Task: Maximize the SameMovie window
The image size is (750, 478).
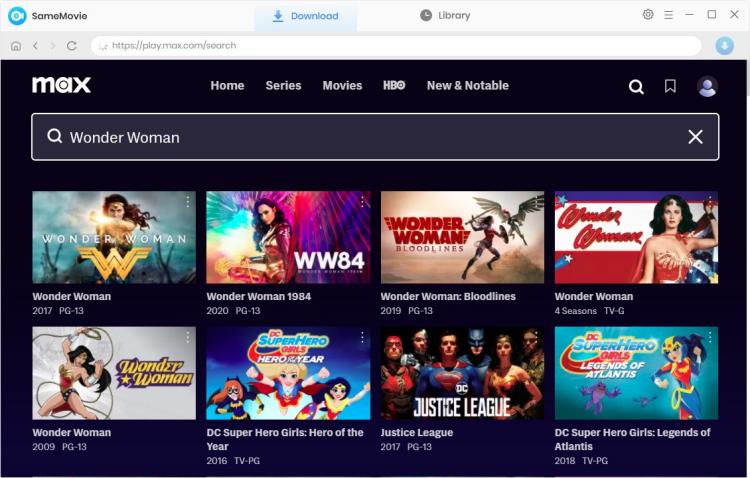Action: pos(712,14)
